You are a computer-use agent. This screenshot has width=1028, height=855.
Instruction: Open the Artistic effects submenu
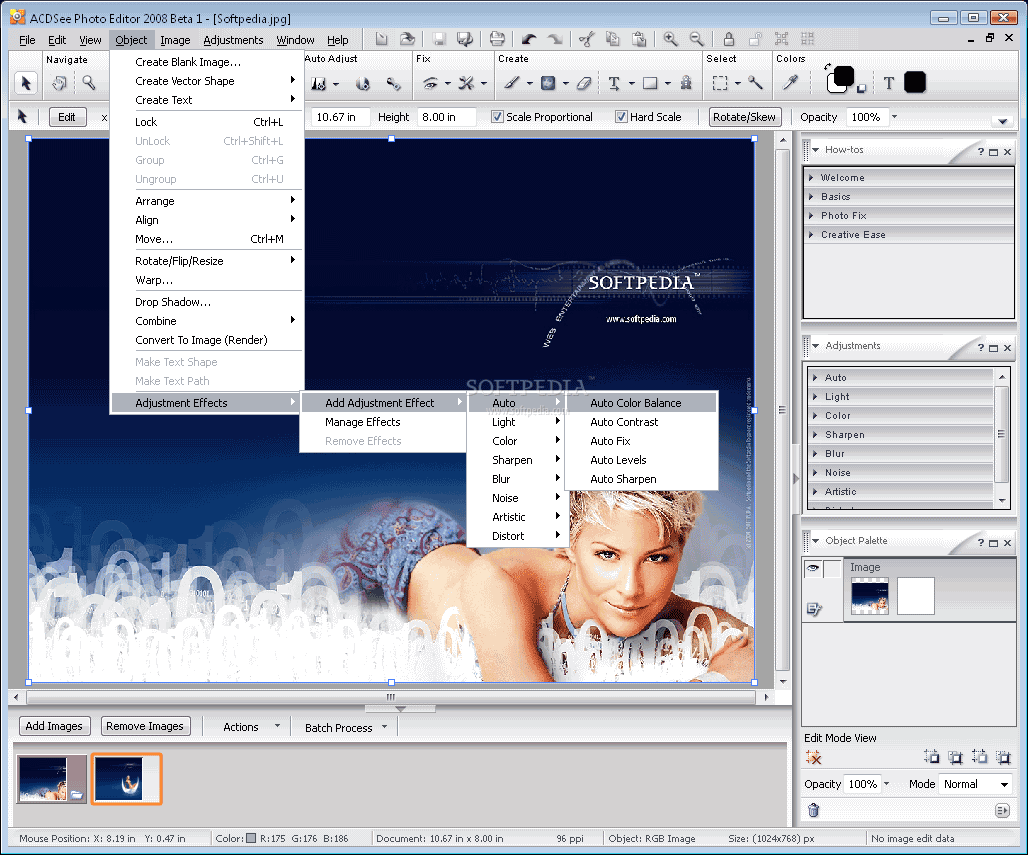tap(516, 517)
